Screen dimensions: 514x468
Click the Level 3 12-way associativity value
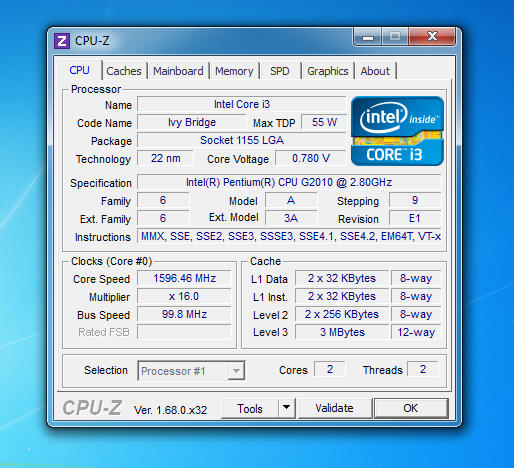click(416, 332)
